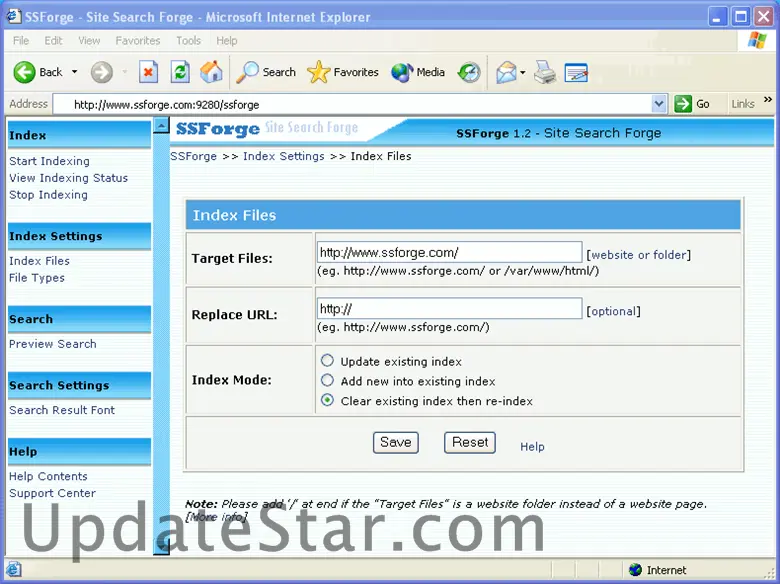
Task: Open Help Contents link
Action: (x=48, y=477)
